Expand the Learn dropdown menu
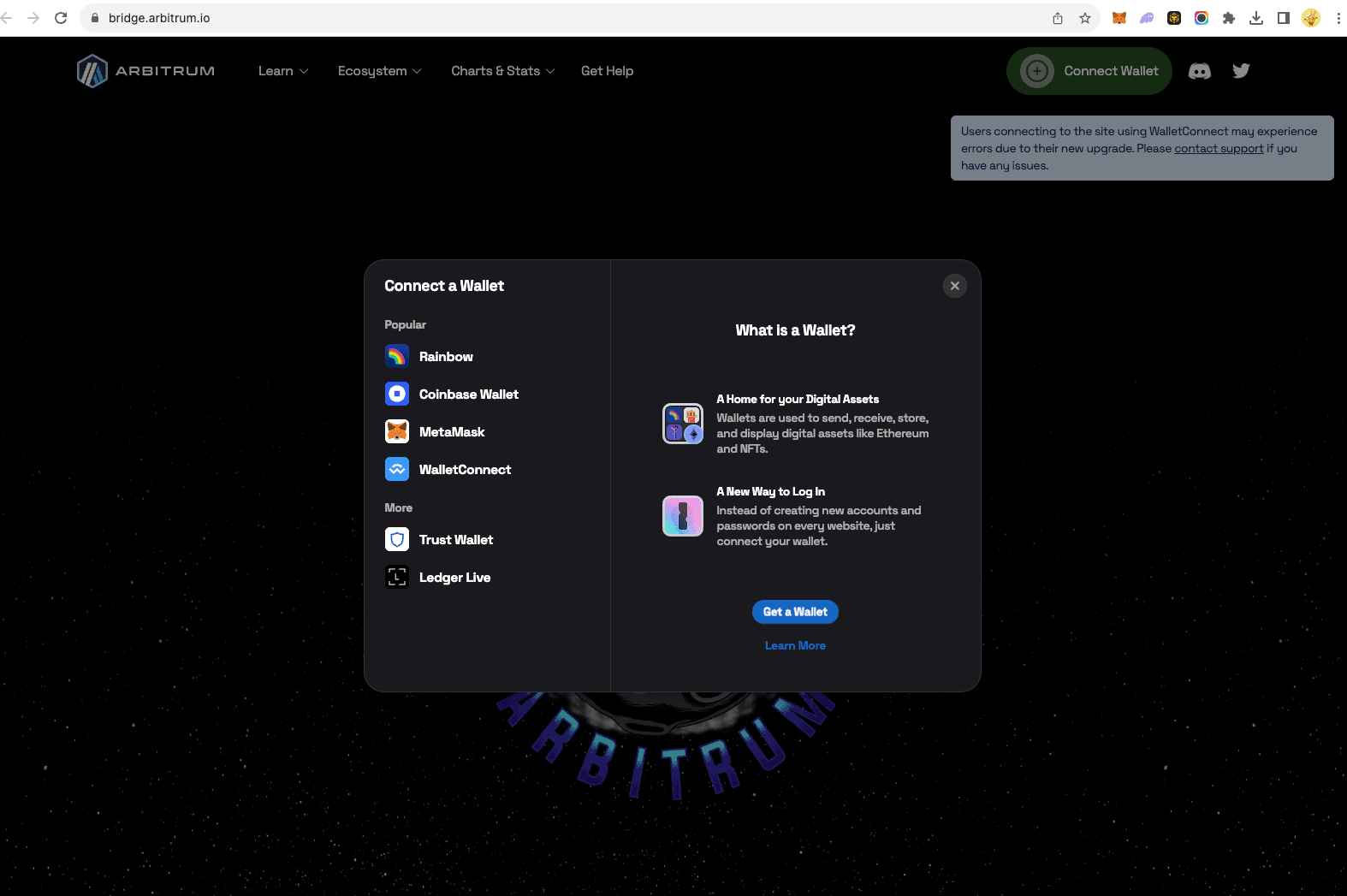The height and width of the screenshot is (896, 1347). point(283,71)
